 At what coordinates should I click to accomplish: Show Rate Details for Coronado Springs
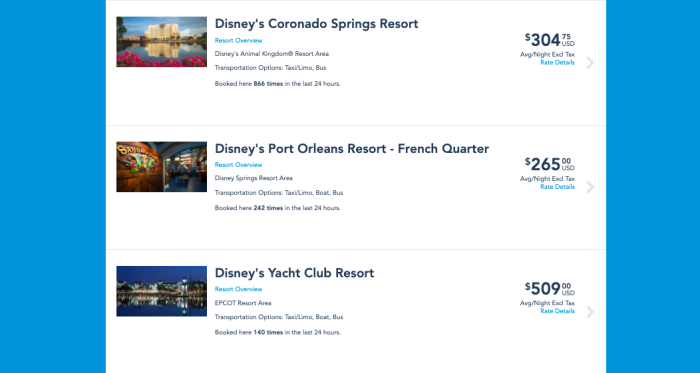pos(558,62)
